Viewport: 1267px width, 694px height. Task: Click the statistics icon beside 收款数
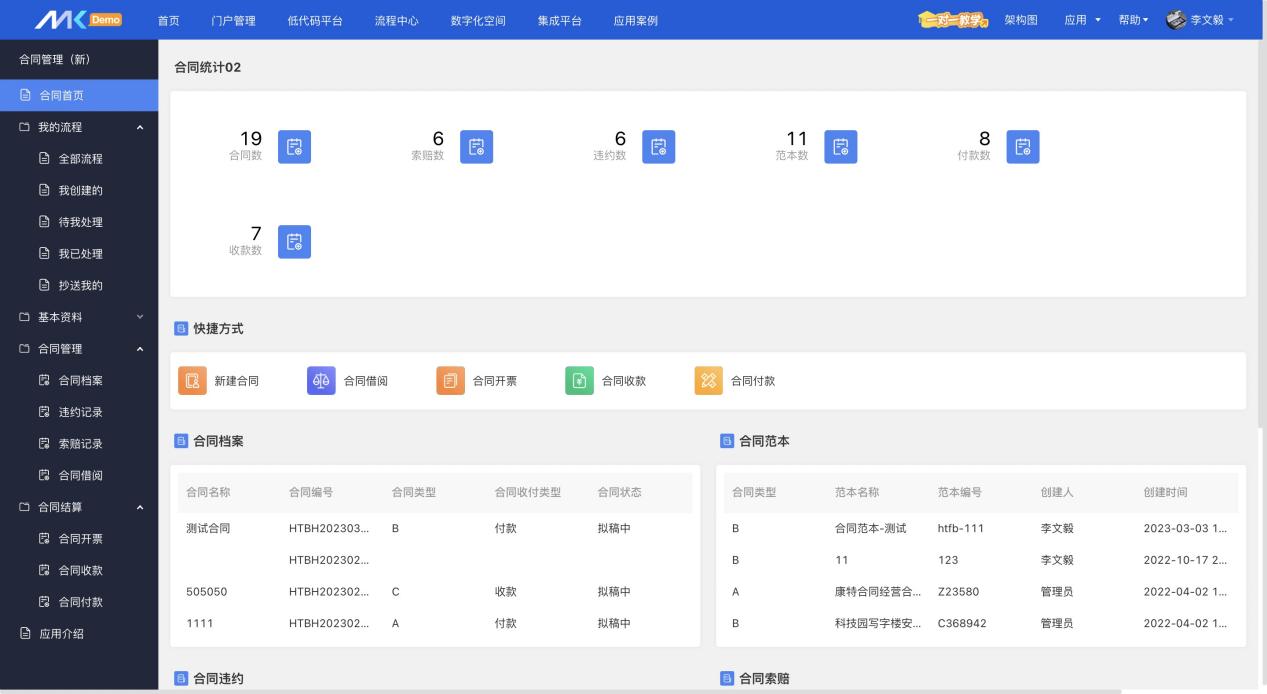[294, 241]
